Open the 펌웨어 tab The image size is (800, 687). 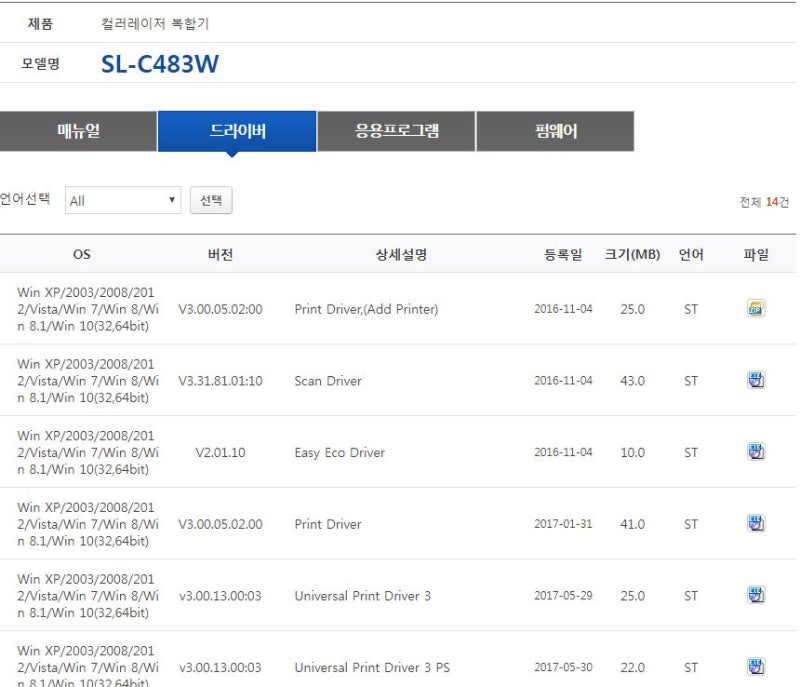click(556, 130)
